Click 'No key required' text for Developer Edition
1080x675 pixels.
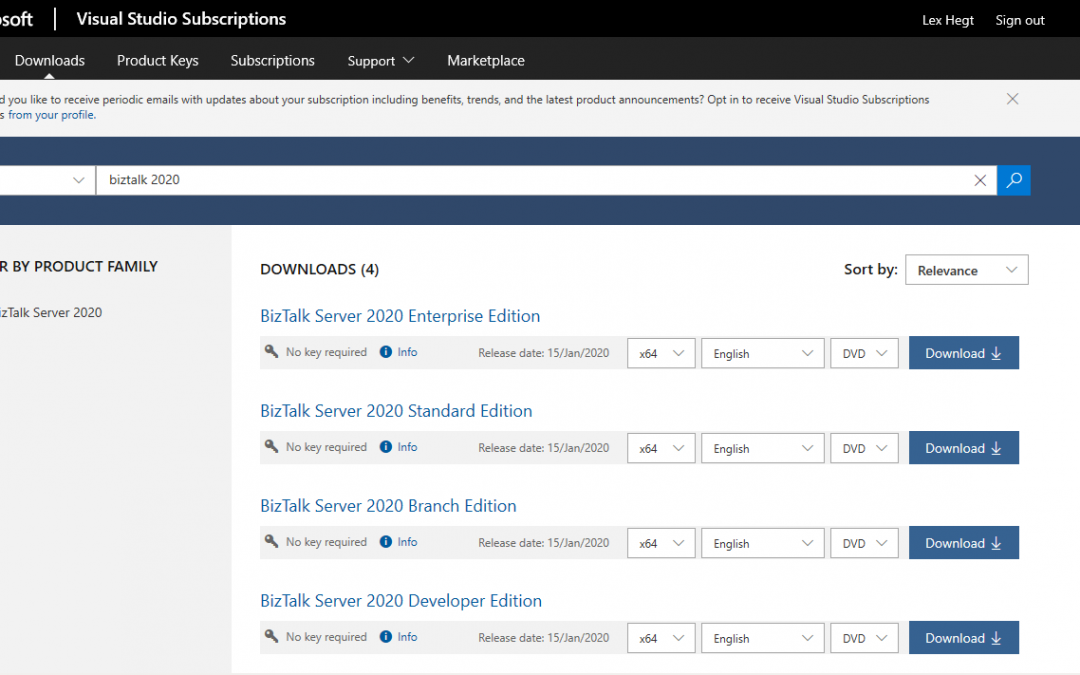pos(326,637)
